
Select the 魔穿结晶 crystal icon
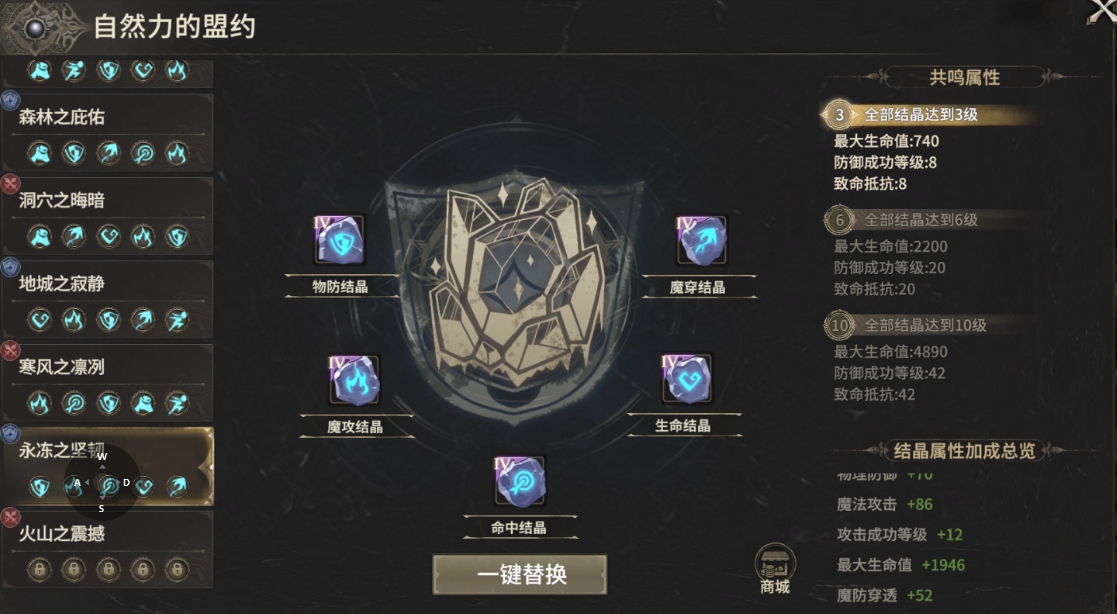click(x=702, y=241)
